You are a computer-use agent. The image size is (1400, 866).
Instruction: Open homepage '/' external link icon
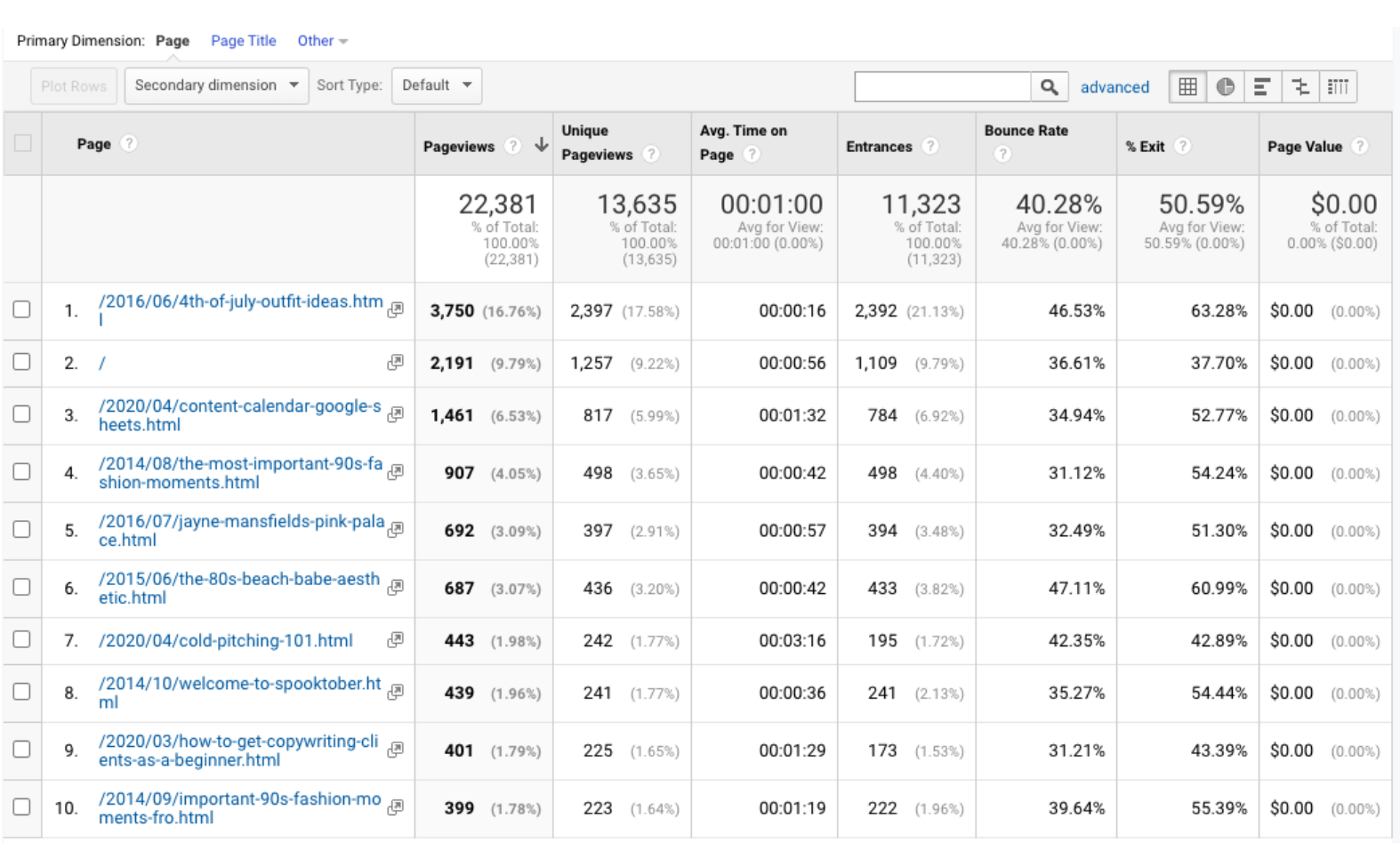(396, 362)
